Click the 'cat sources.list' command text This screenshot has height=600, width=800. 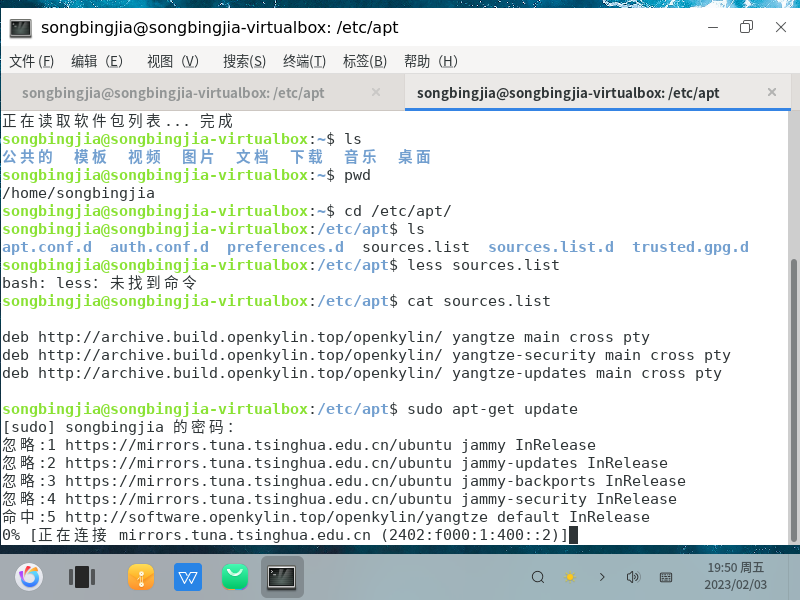point(479,301)
